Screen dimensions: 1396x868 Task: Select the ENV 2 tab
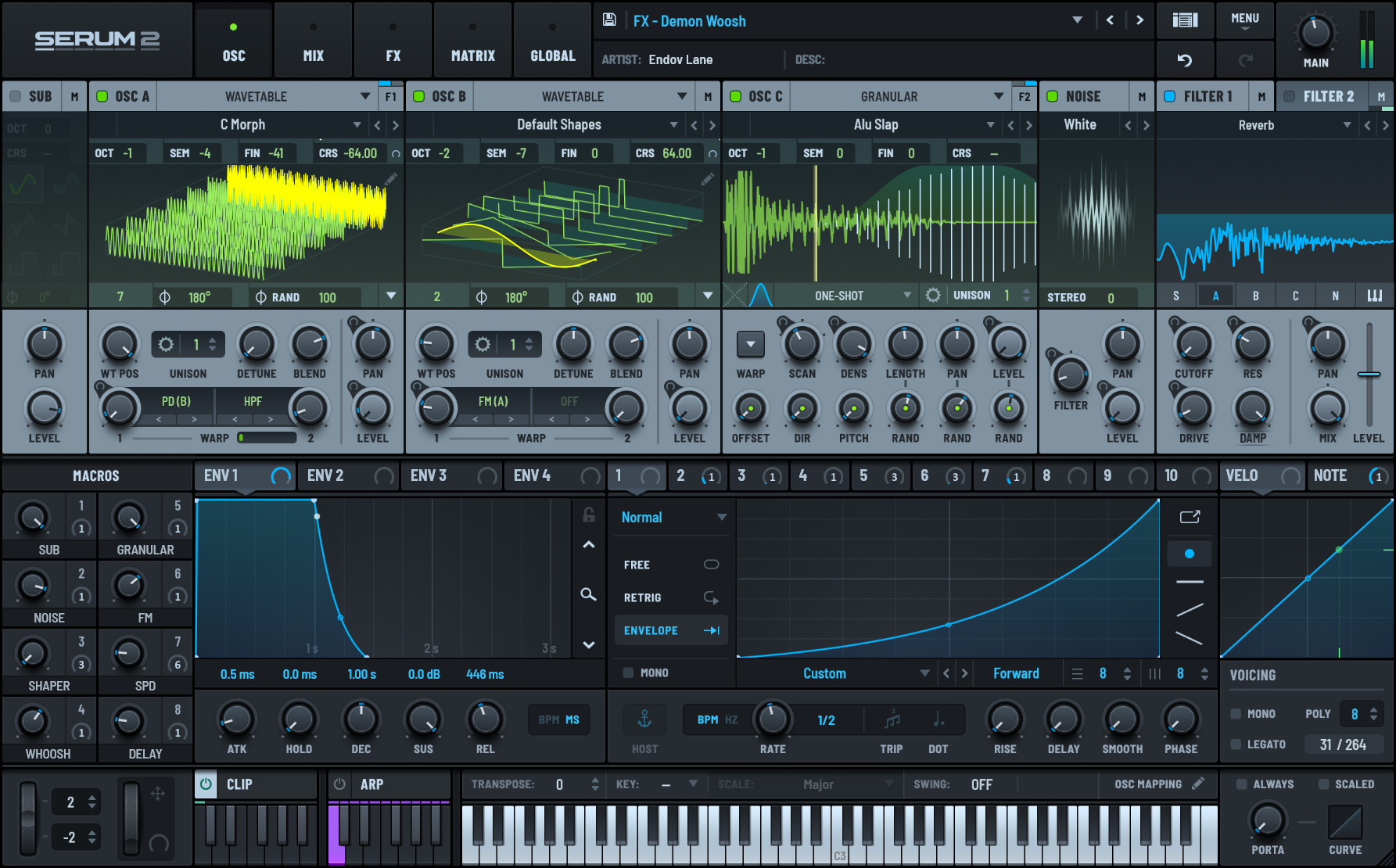325,475
